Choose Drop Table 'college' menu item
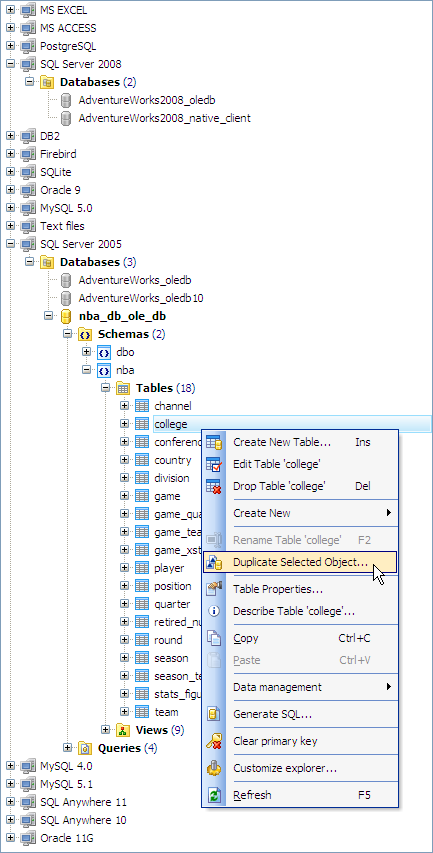 click(x=300, y=486)
